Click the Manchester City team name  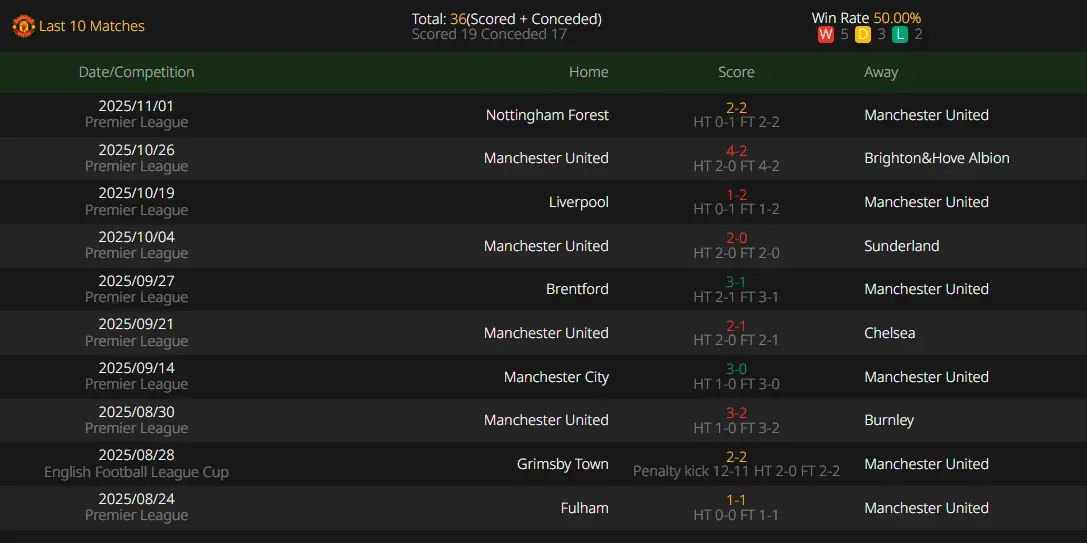[556, 377]
